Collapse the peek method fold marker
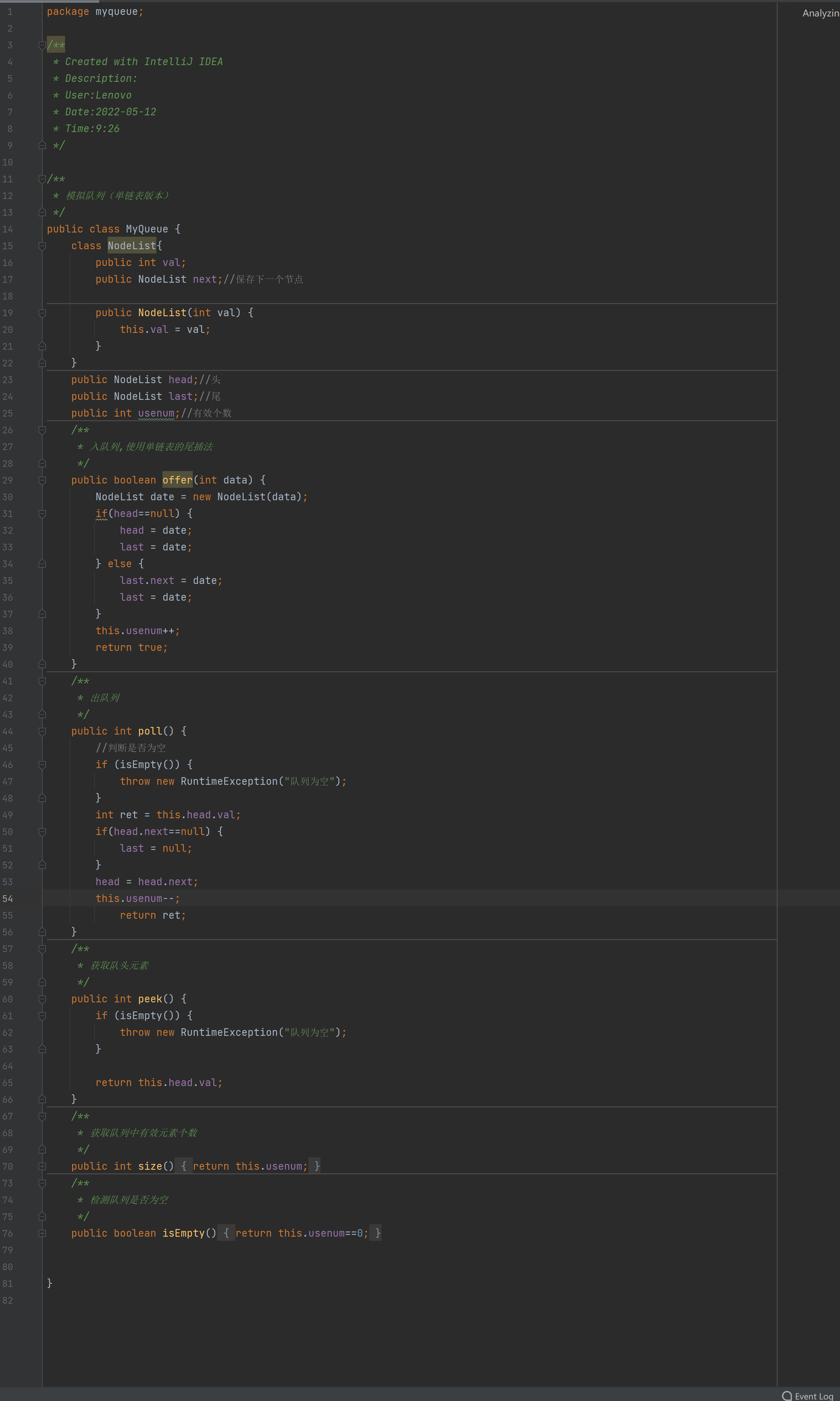840x1401 pixels. point(42,999)
